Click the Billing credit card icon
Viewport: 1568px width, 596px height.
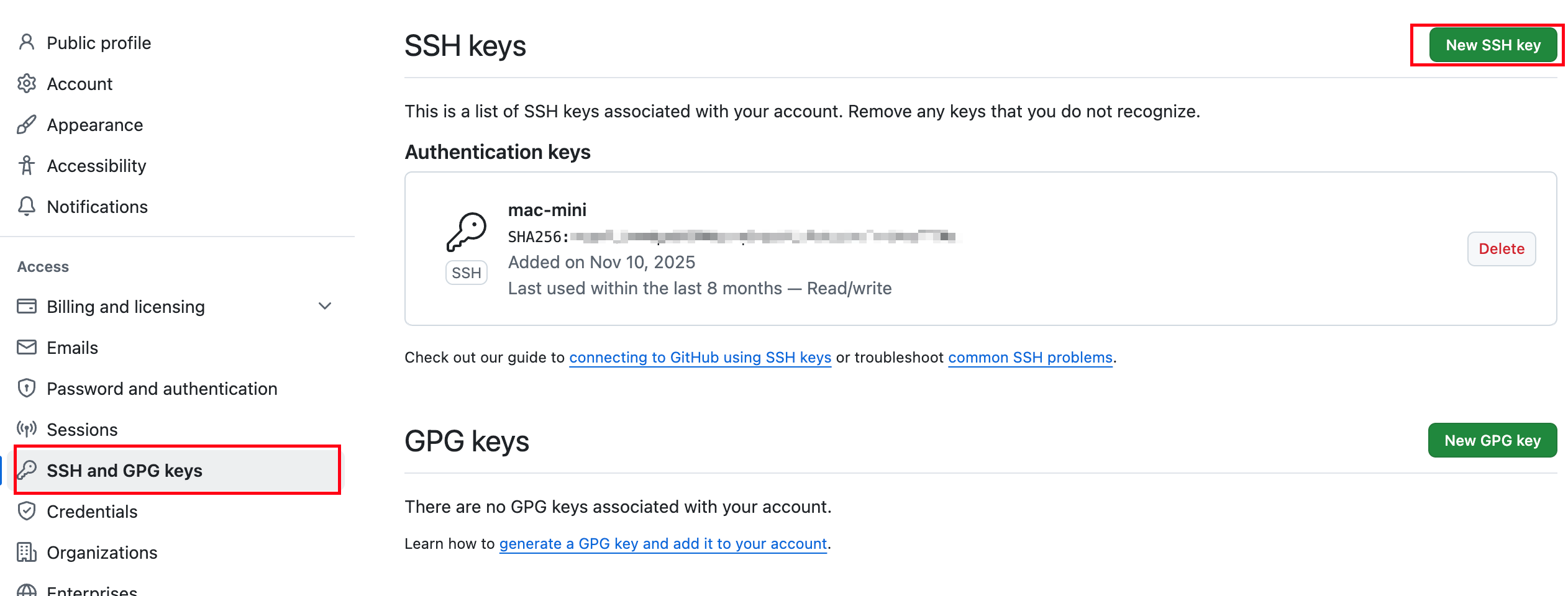(27, 306)
